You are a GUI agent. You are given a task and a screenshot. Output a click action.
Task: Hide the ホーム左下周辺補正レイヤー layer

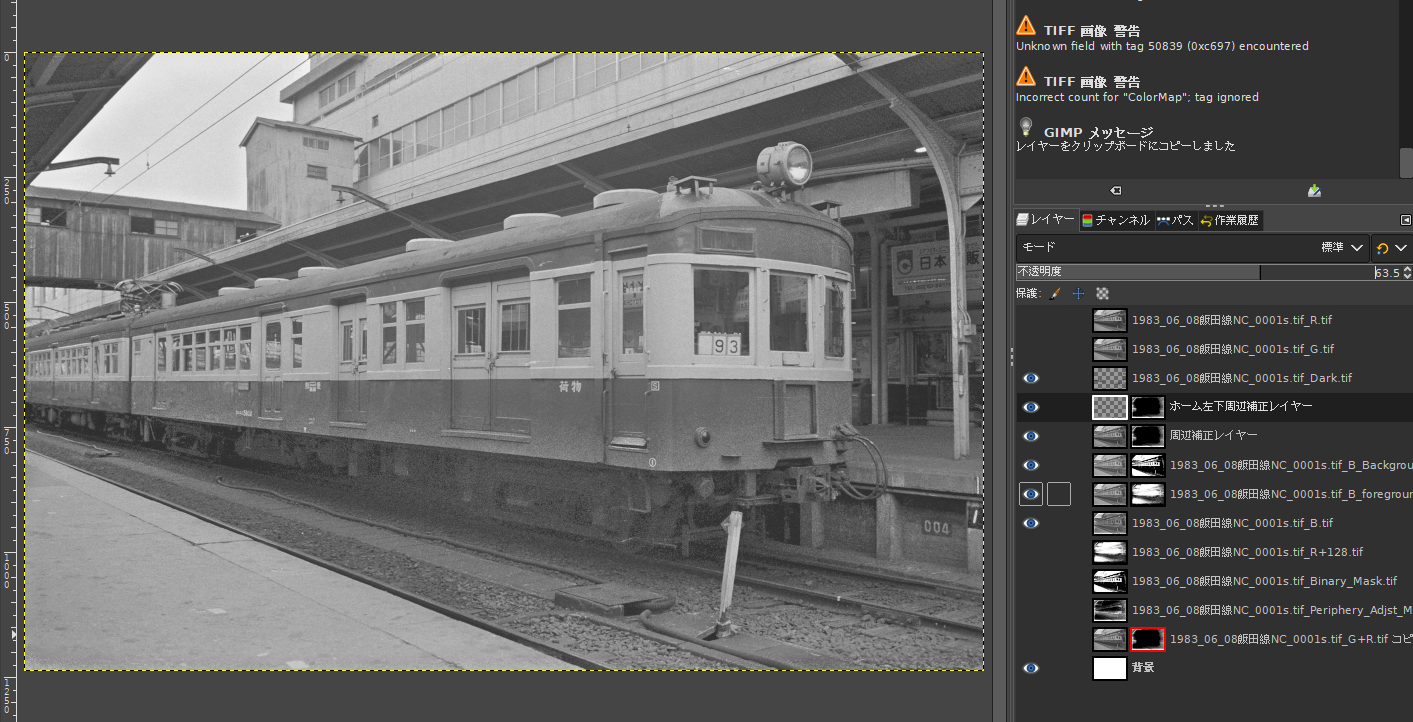[x=1031, y=407]
